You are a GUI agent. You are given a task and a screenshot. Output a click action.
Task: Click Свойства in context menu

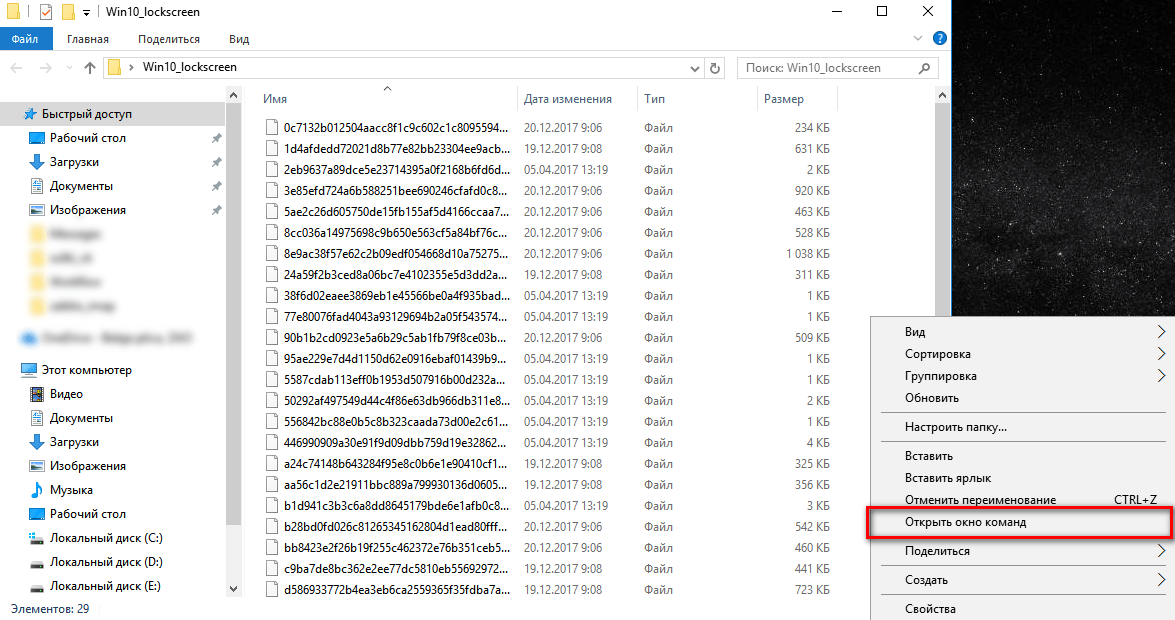coord(930,609)
